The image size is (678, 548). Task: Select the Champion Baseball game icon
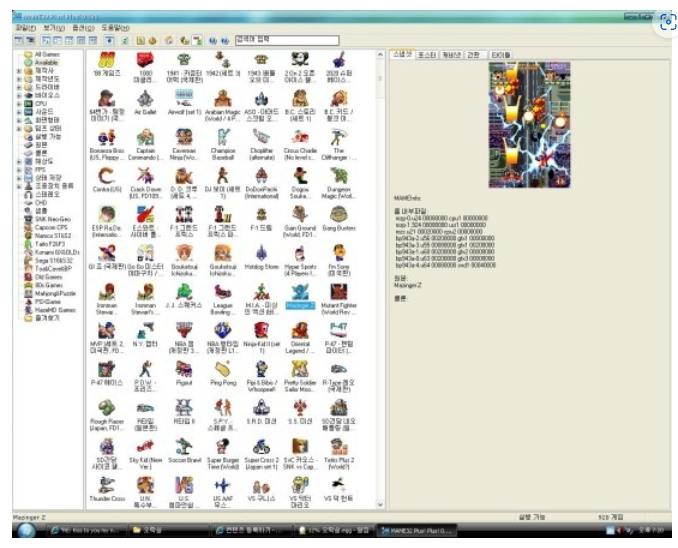pos(223,144)
